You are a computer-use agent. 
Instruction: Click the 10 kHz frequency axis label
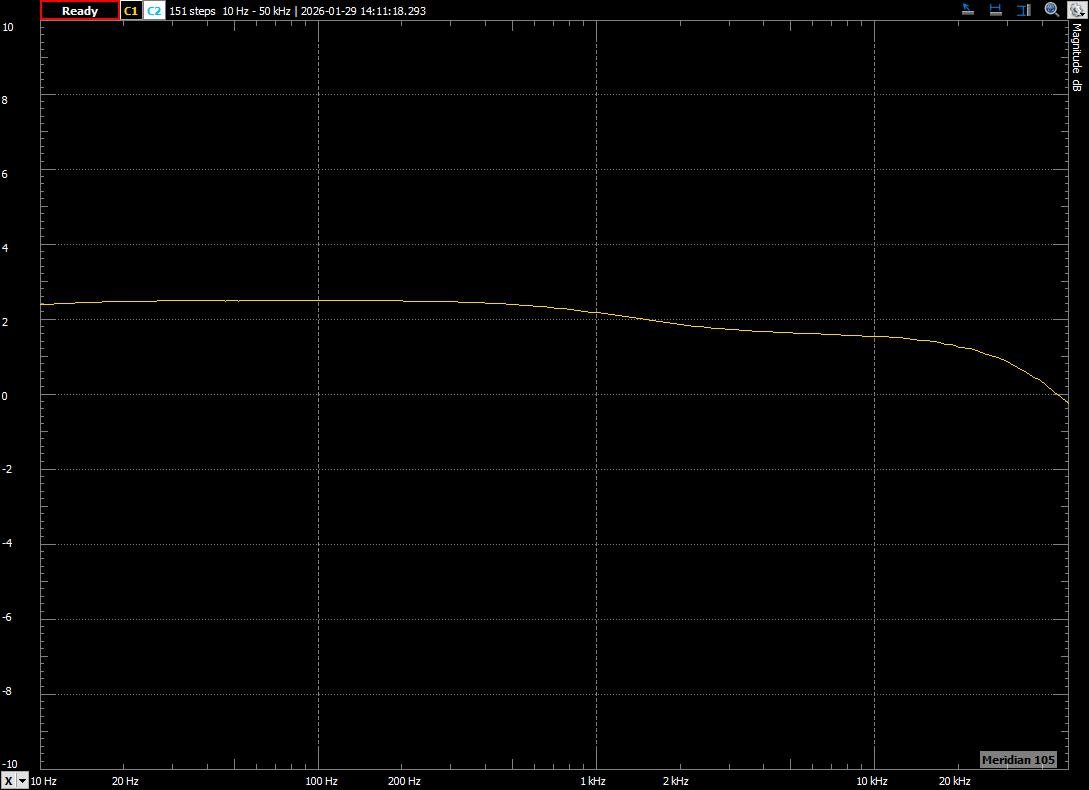point(872,781)
